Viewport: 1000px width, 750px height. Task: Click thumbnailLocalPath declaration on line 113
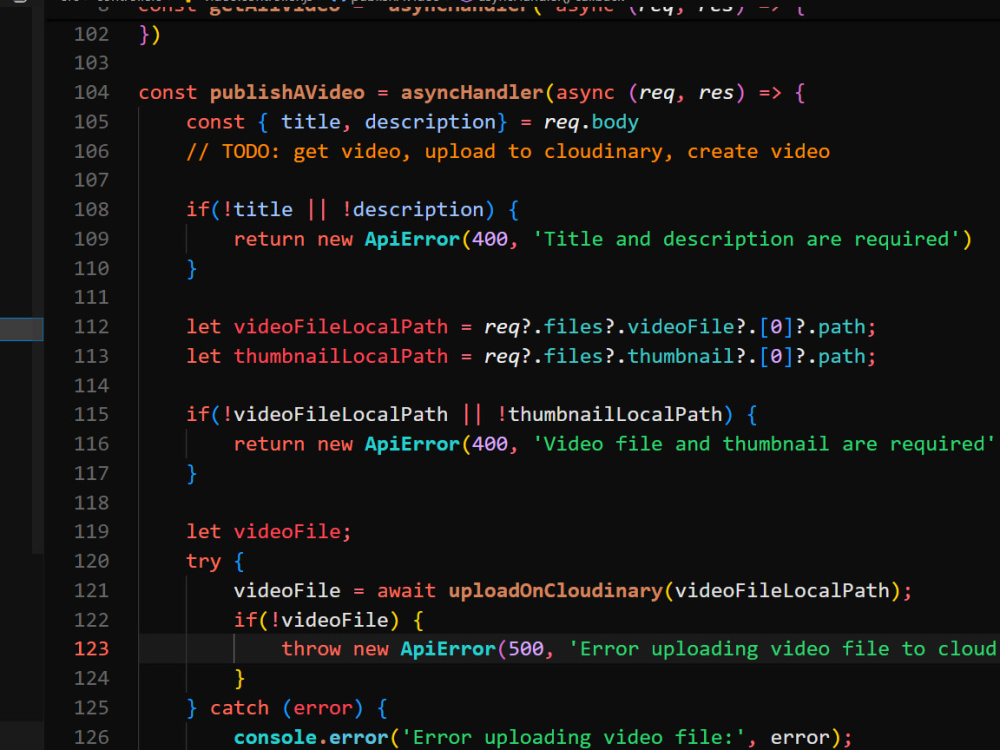[x=341, y=356]
